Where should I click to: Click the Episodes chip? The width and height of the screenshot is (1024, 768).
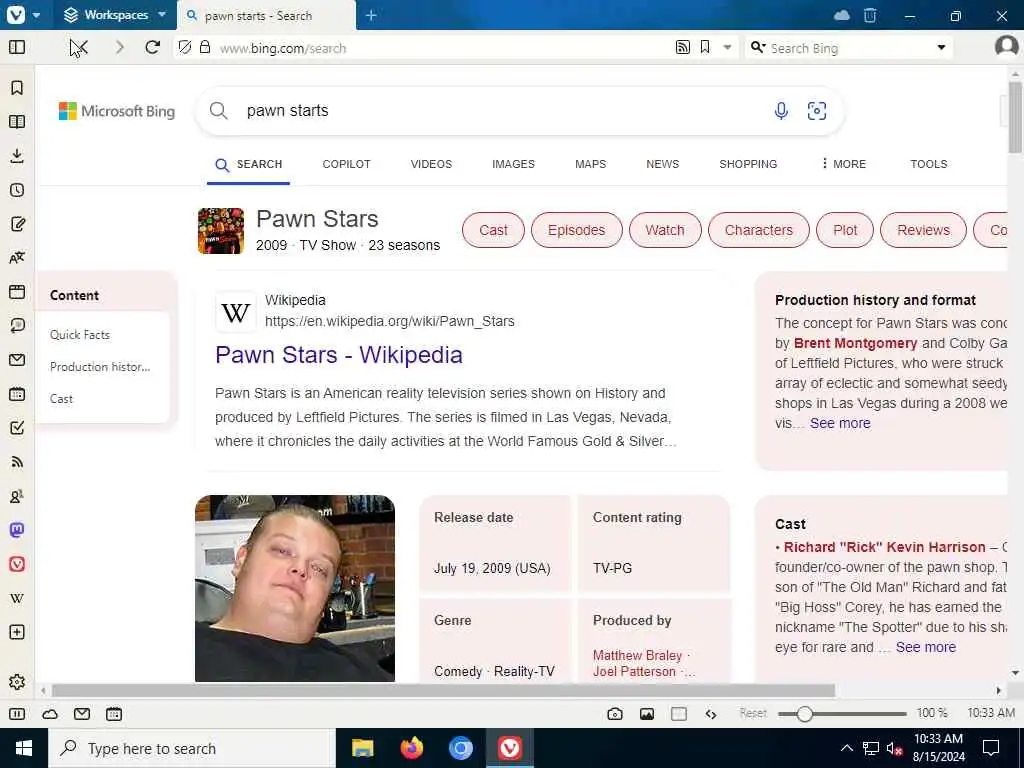click(577, 230)
